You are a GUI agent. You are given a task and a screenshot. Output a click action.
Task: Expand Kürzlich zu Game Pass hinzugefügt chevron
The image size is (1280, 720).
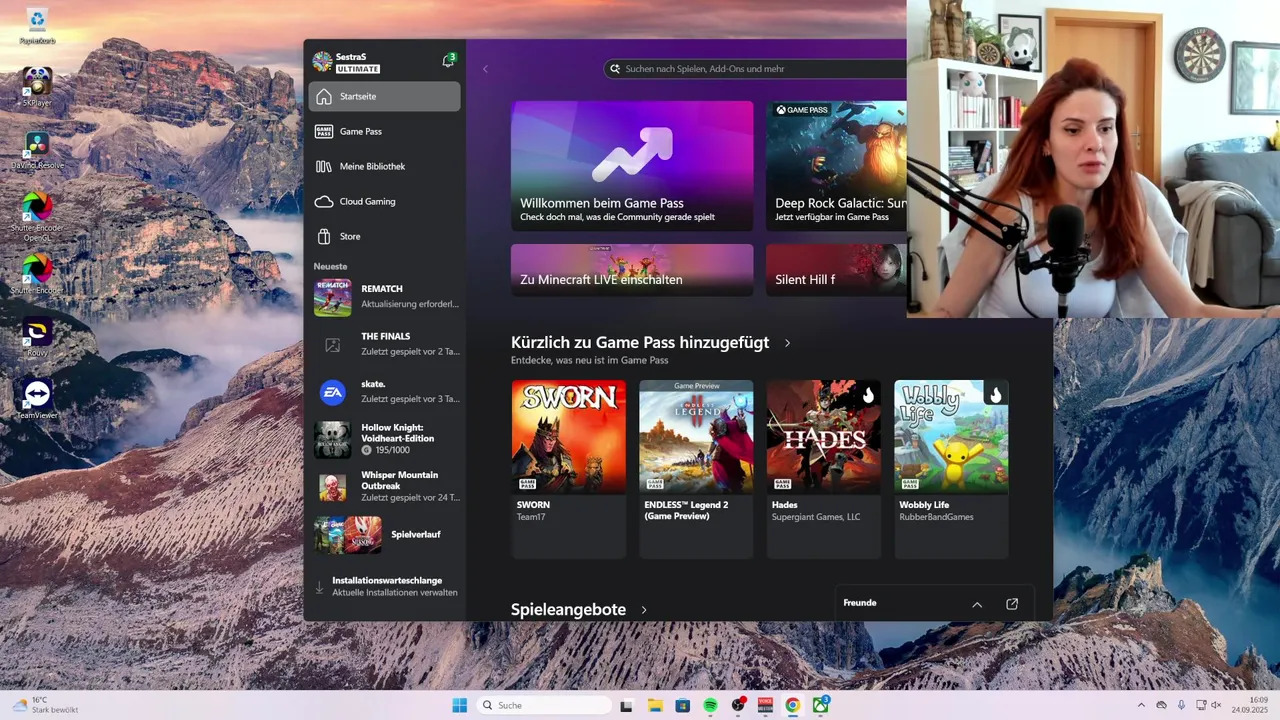tap(787, 343)
